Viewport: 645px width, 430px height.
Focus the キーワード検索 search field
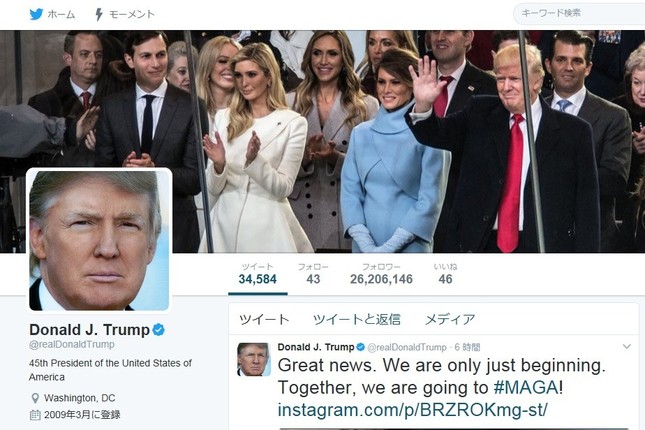579,14
